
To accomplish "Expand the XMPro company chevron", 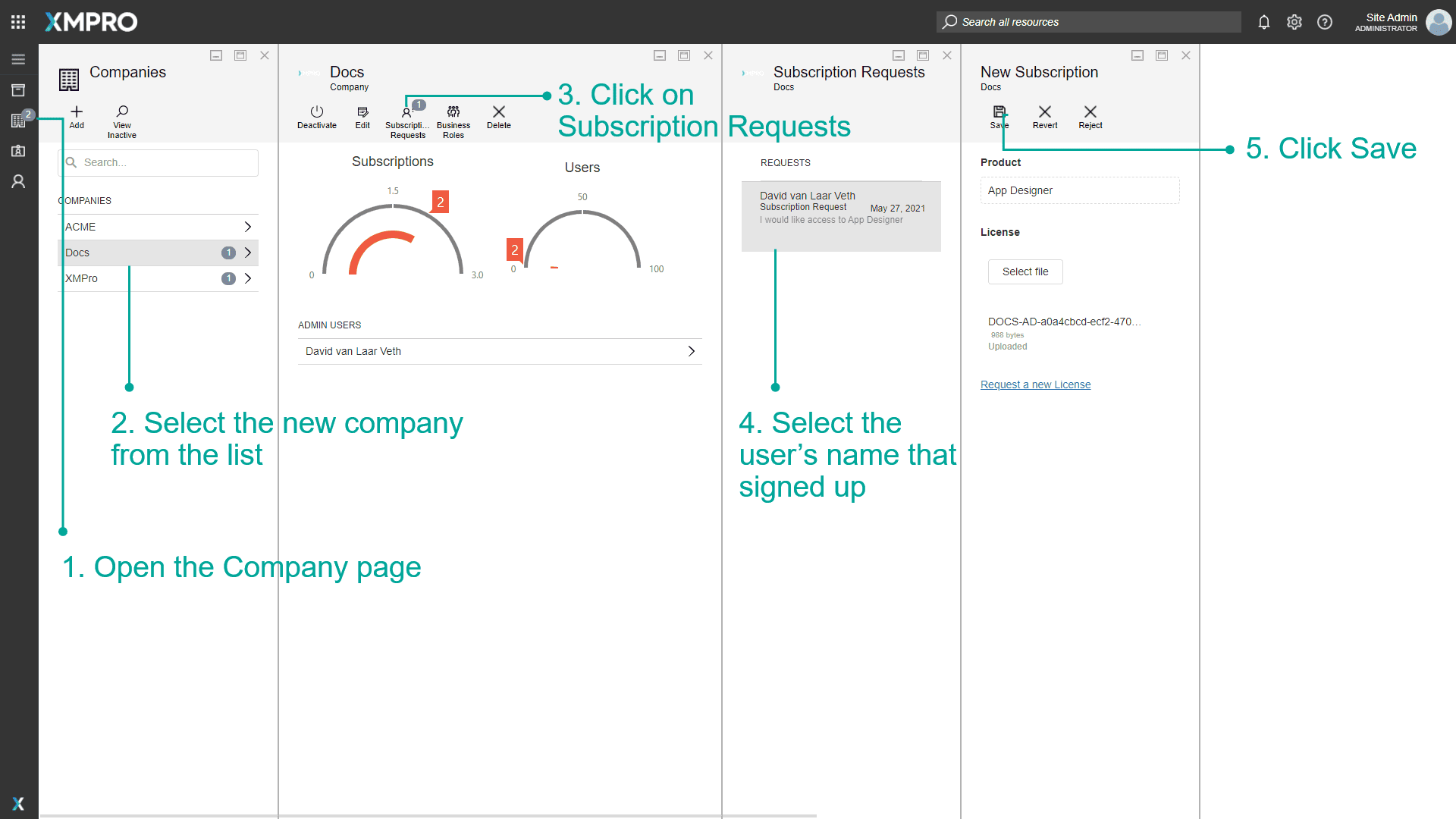I will pyautogui.click(x=247, y=278).
